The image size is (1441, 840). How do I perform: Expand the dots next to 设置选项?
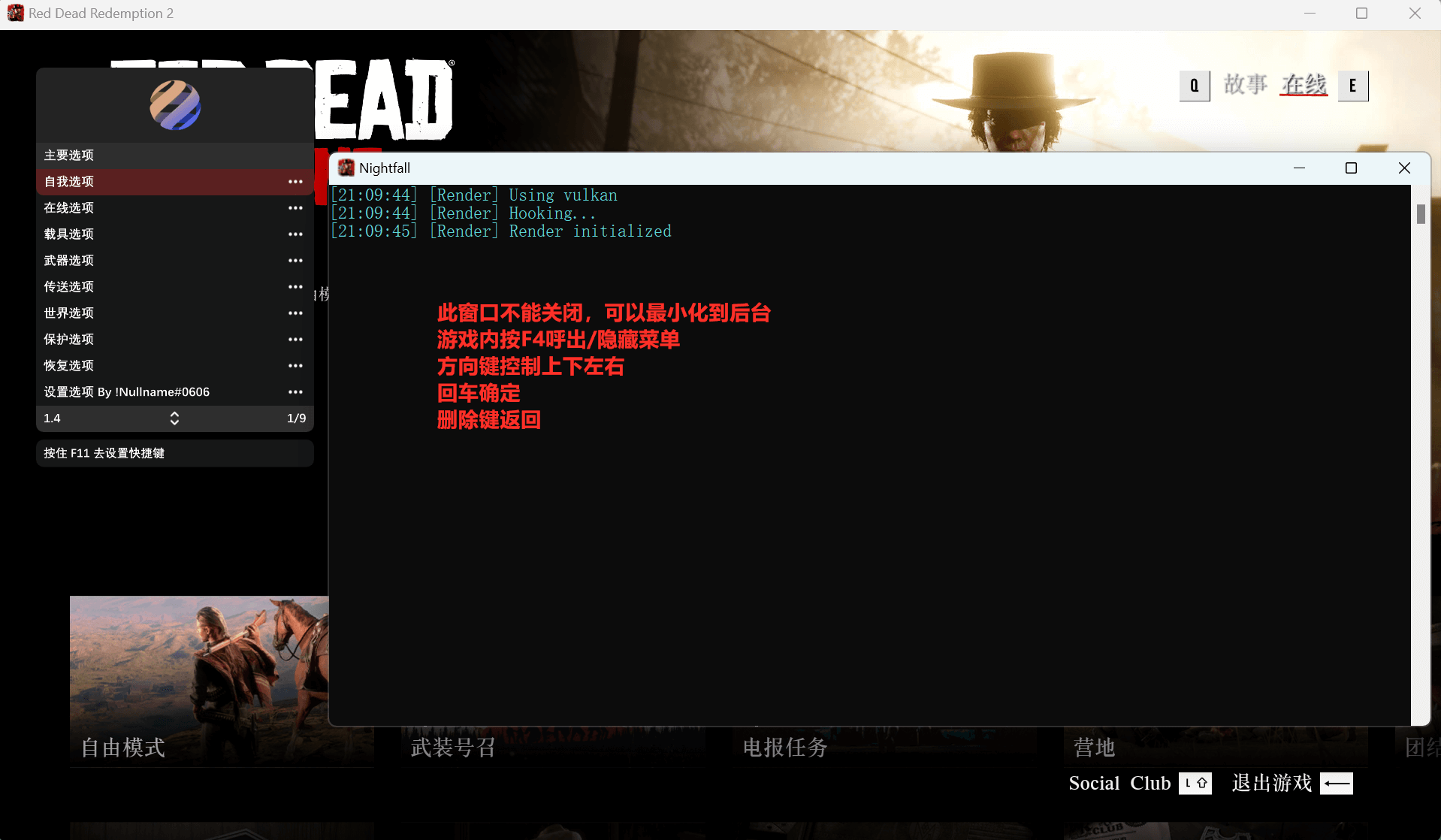tap(295, 392)
